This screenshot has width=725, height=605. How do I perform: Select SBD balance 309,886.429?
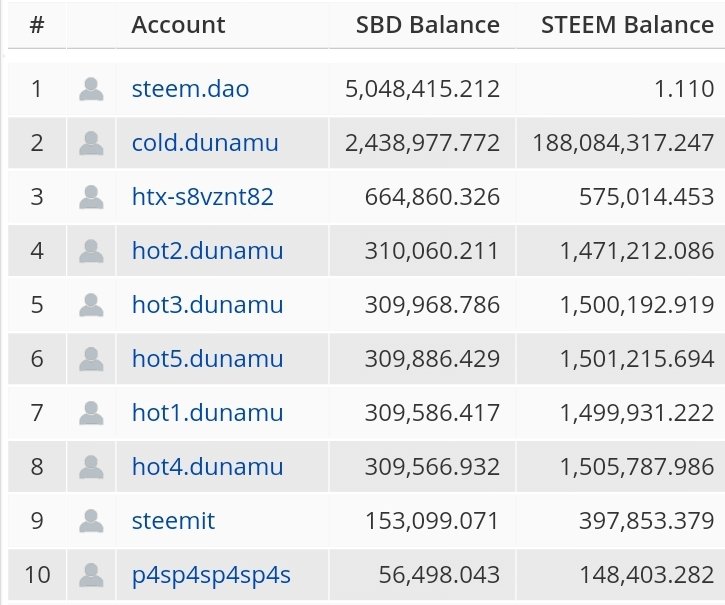tap(432, 358)
